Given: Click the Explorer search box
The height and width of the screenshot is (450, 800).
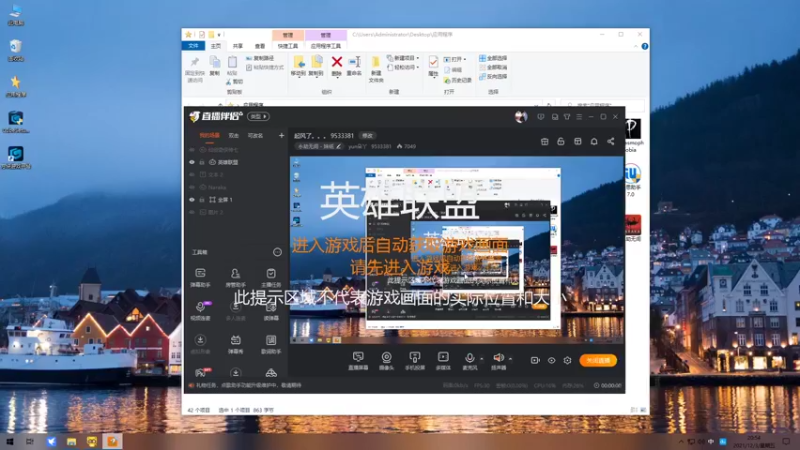Looking at the screenshot, I should (x=602, y=105).
